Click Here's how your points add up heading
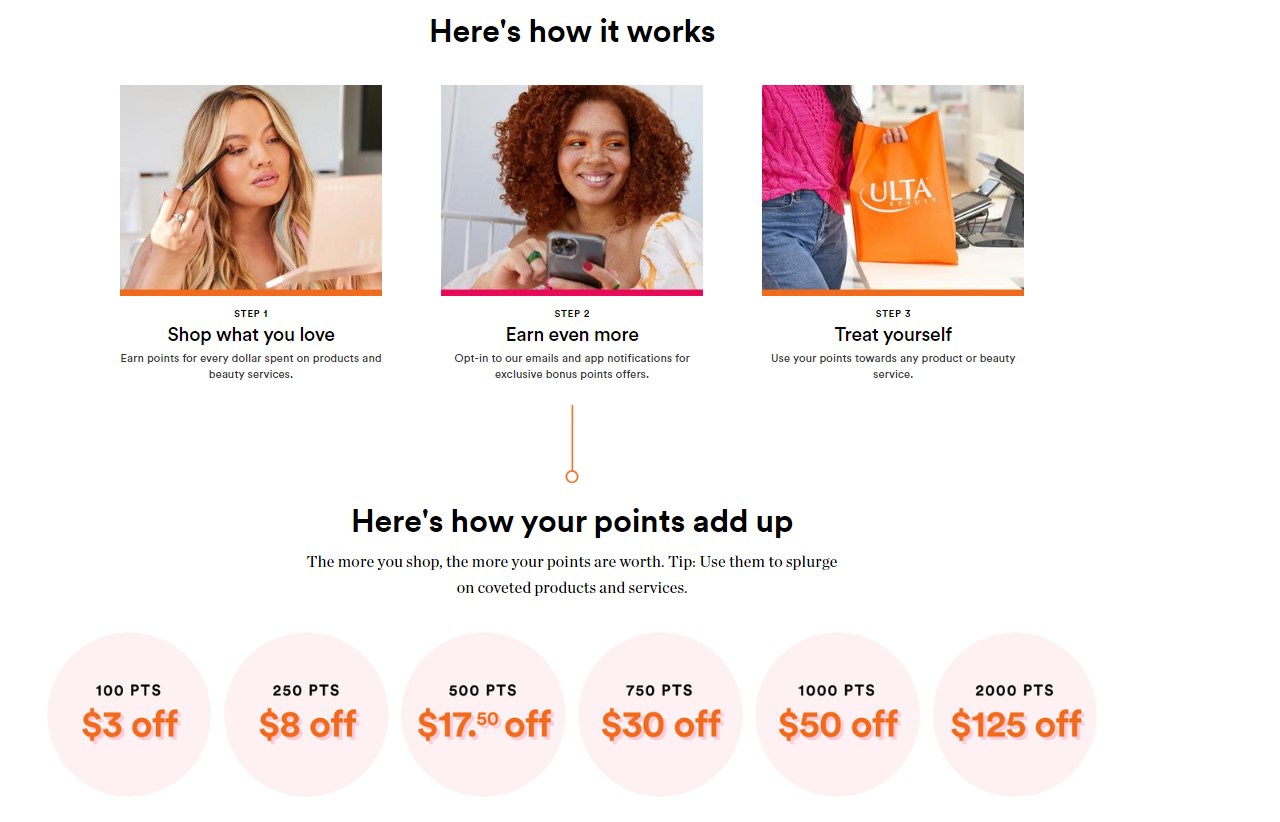 [572, 521]
